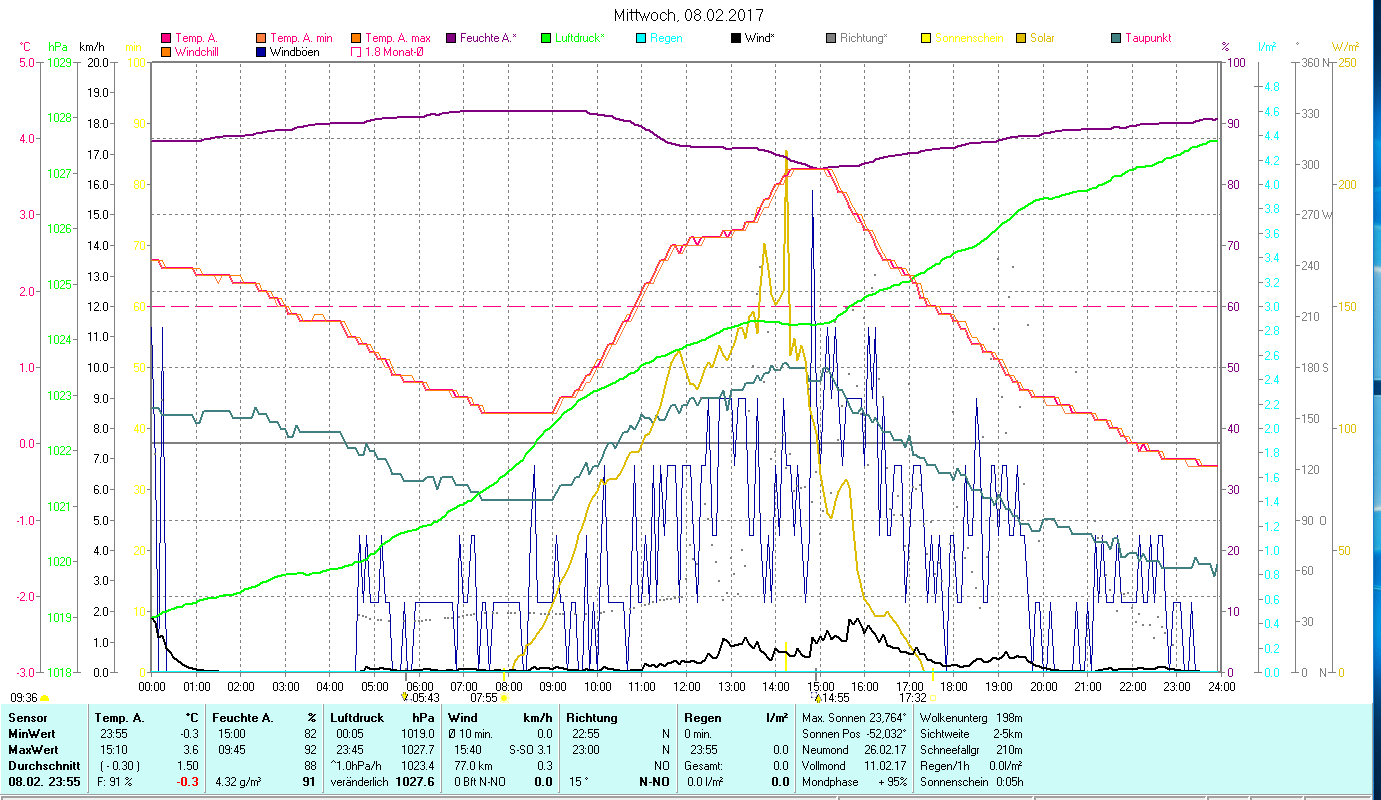Click the l/m² axis unit label at top right
1381x800 pixels.
[1266, 47]
